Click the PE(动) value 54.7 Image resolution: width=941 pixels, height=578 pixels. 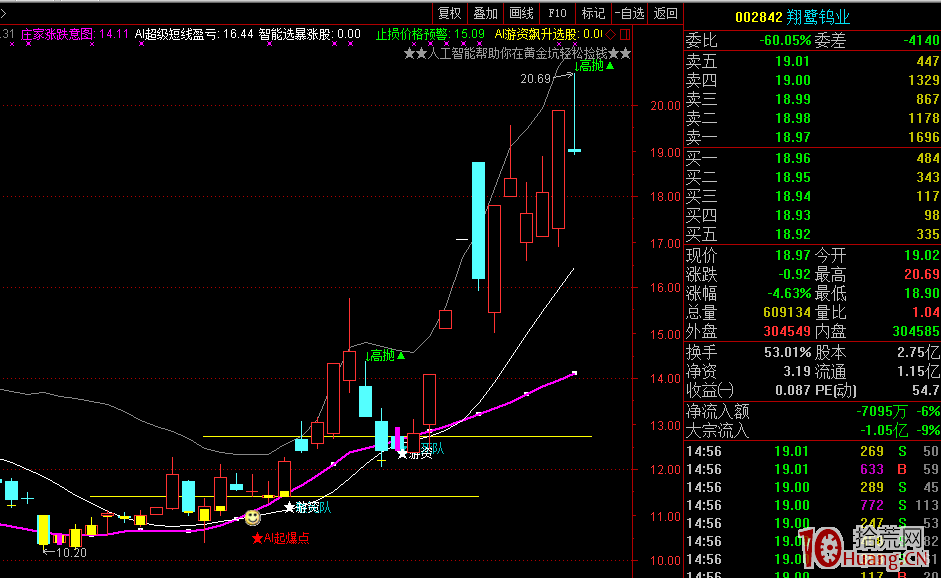coord(925,390)
